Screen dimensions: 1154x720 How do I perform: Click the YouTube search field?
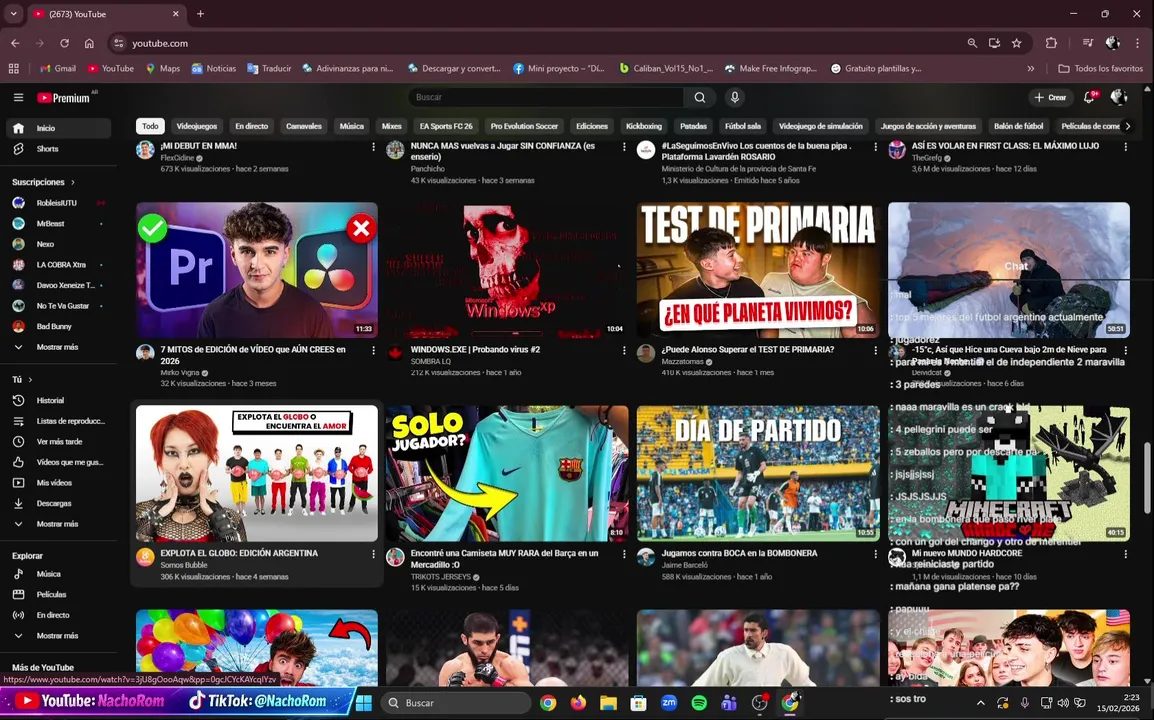546,97
